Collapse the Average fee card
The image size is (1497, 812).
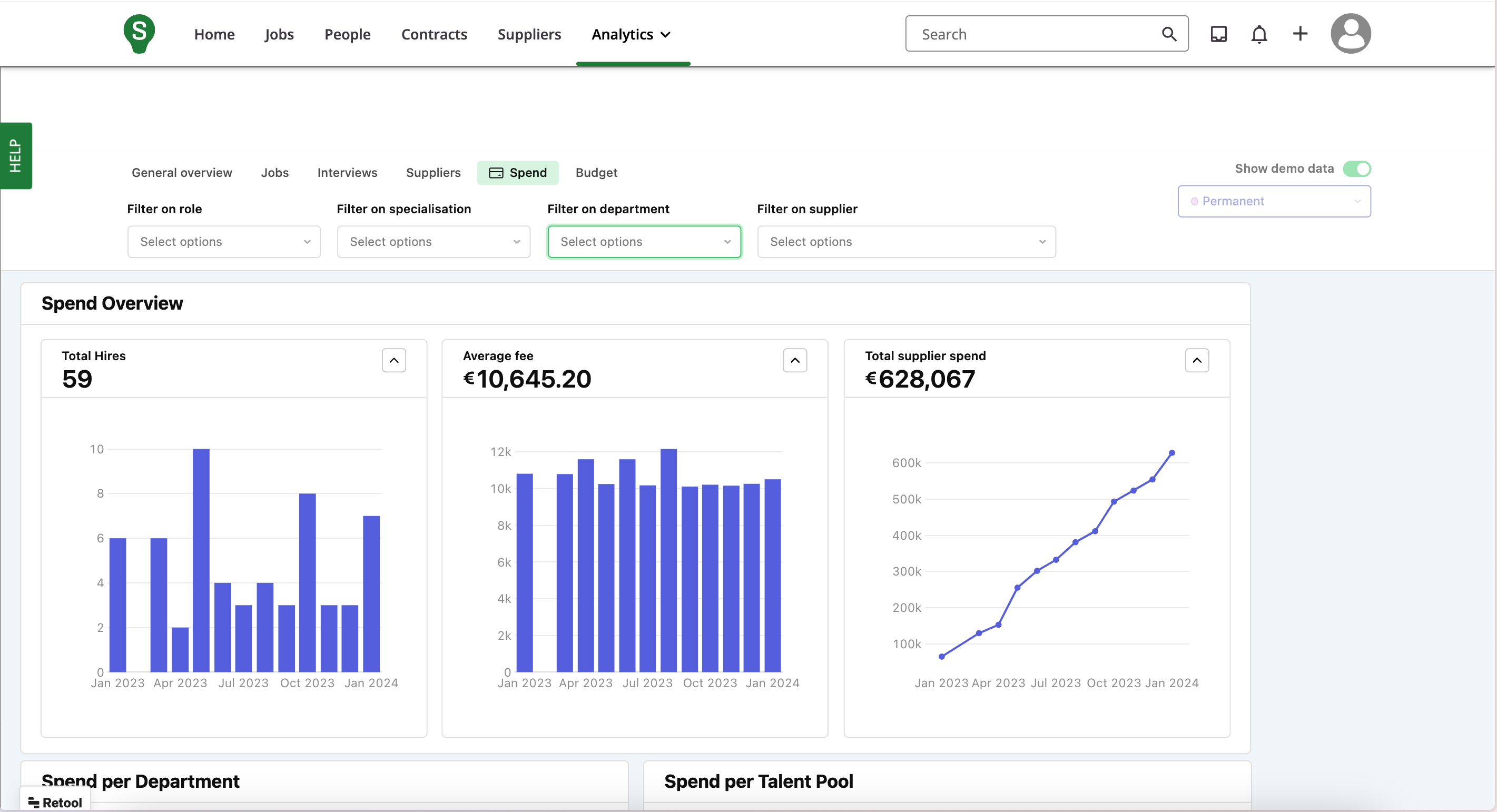pos(794,360)
